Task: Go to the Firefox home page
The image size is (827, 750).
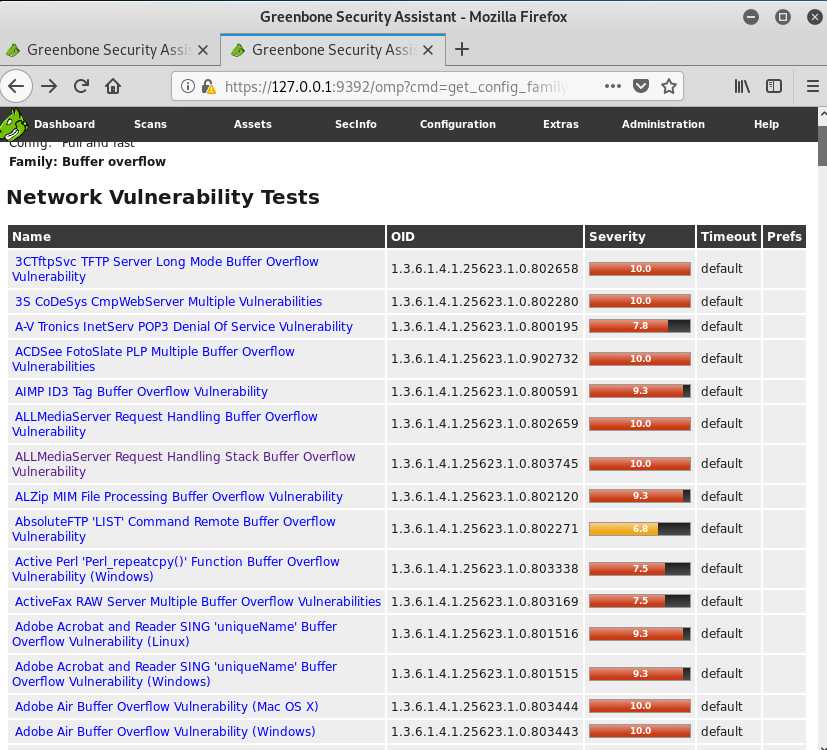Action: click(113, 86)
